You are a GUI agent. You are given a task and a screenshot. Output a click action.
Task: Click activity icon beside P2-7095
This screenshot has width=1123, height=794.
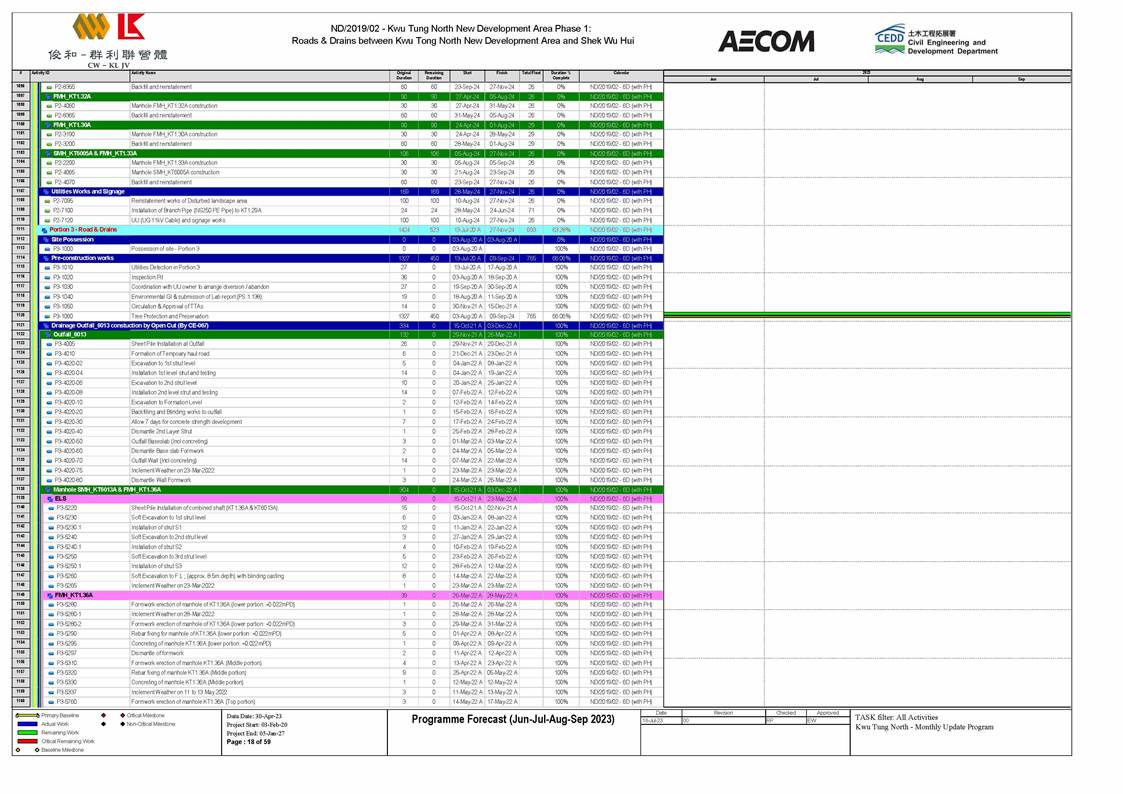(49, 200)
